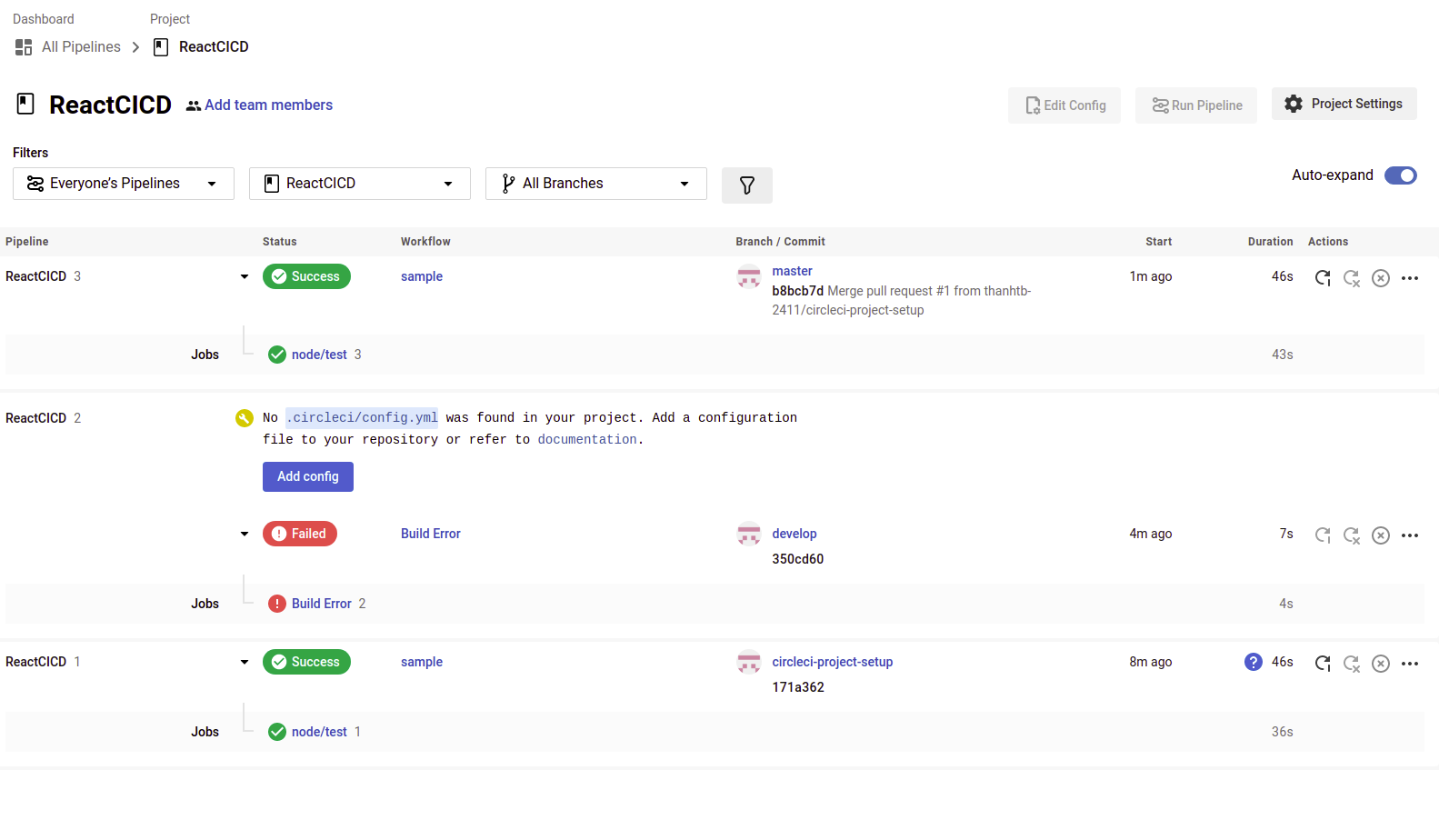
Task: Open the All Branches dropdown
Action: [596, 184]
